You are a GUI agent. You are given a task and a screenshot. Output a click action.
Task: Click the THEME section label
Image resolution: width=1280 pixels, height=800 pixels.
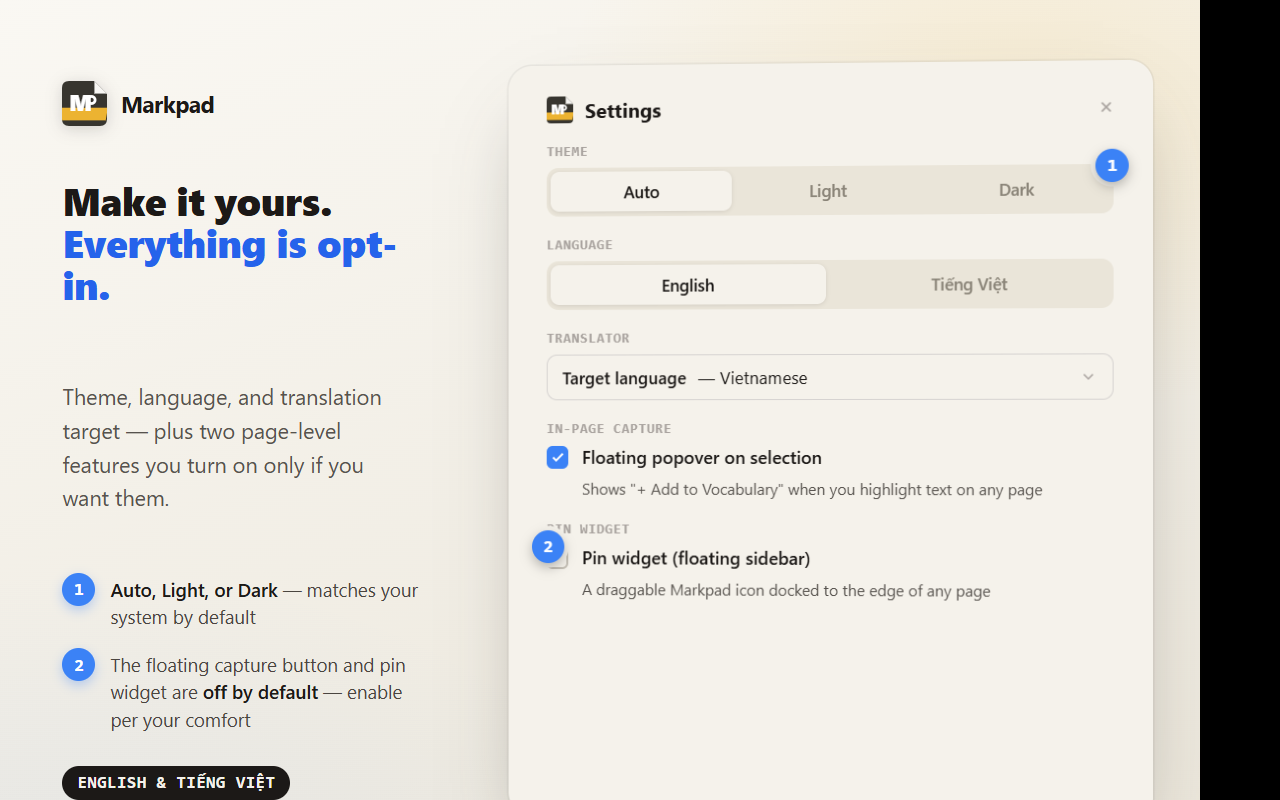[567, 152]
